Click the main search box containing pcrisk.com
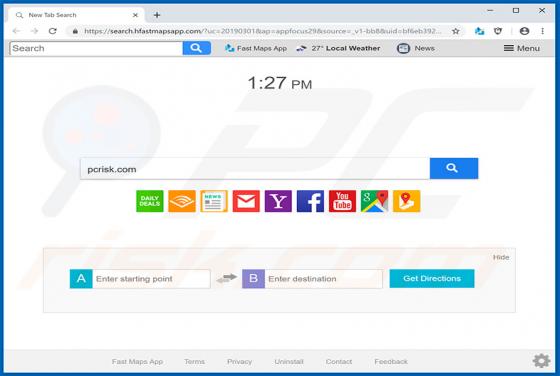 [x=255, y=169]
